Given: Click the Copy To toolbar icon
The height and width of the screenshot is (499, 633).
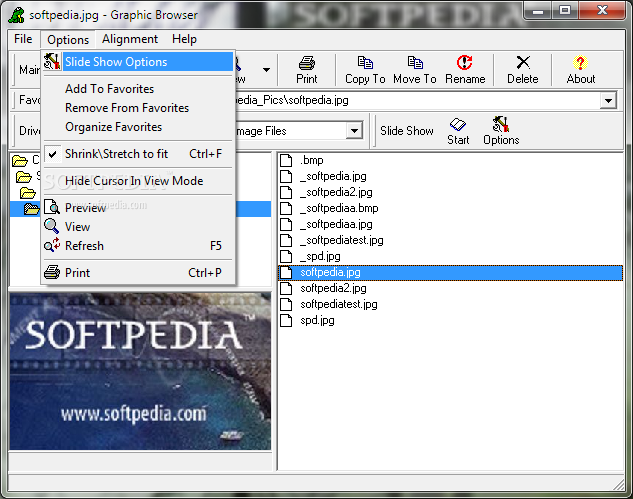Looking at the screenshot, I should coord(365,63).
